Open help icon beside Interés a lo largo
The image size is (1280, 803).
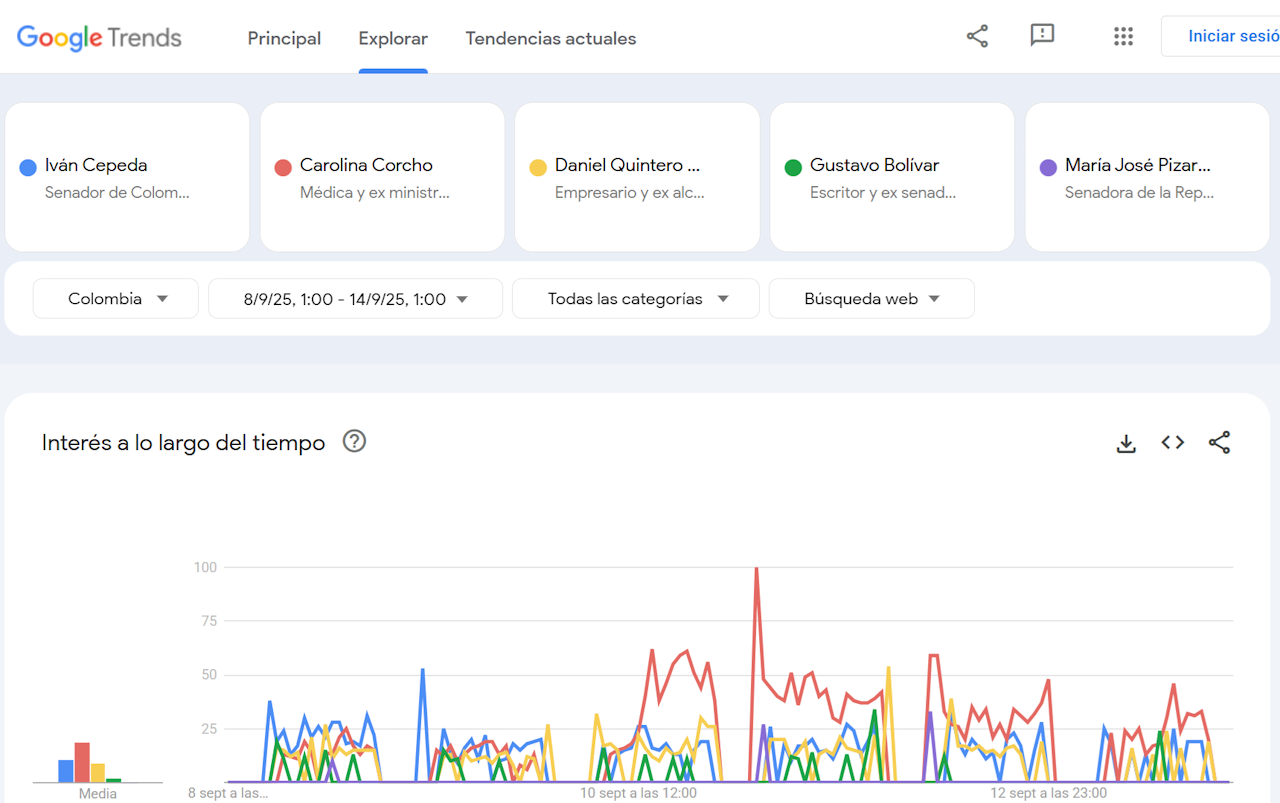point(354,441)
